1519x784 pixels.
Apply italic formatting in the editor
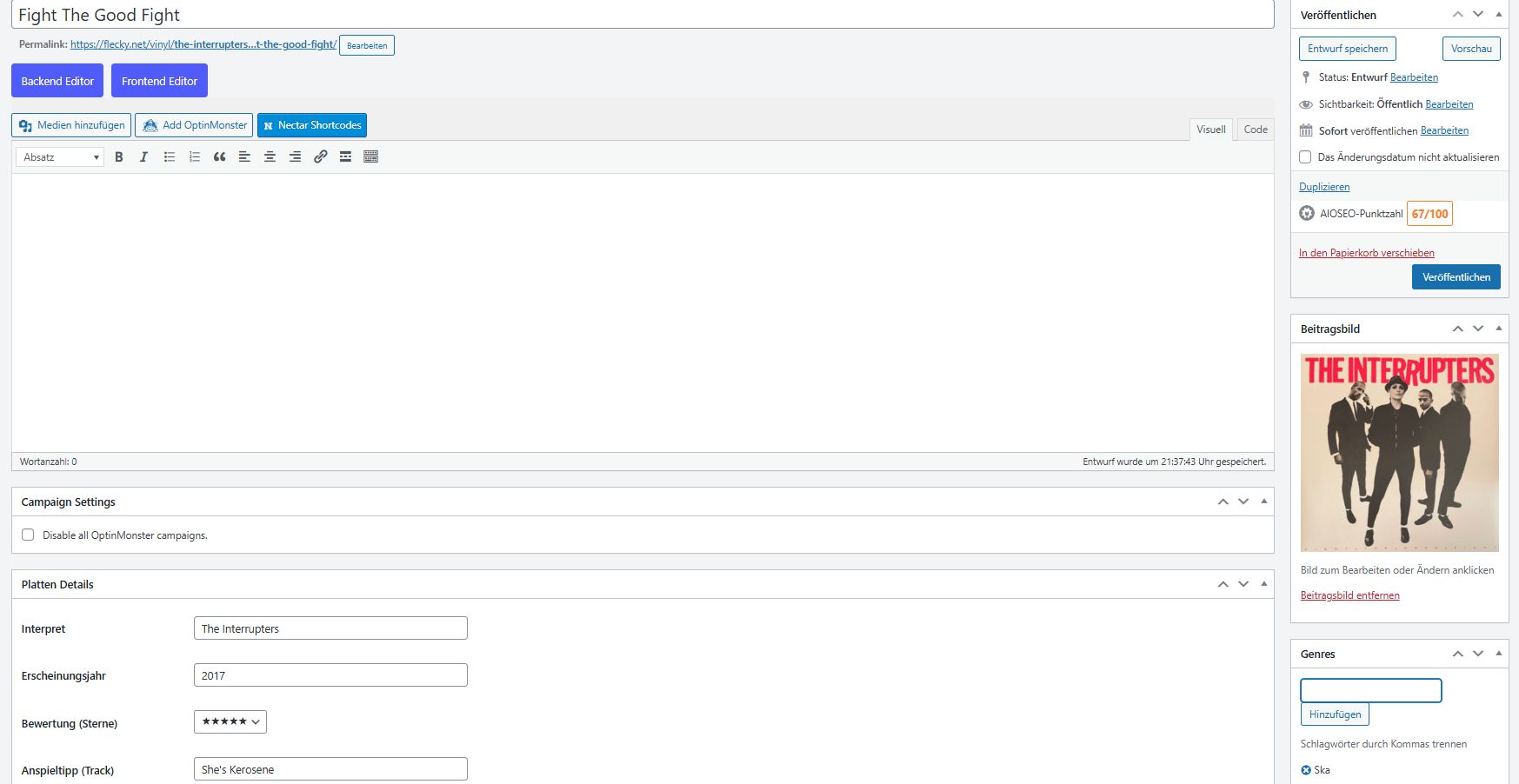[143, 157]
